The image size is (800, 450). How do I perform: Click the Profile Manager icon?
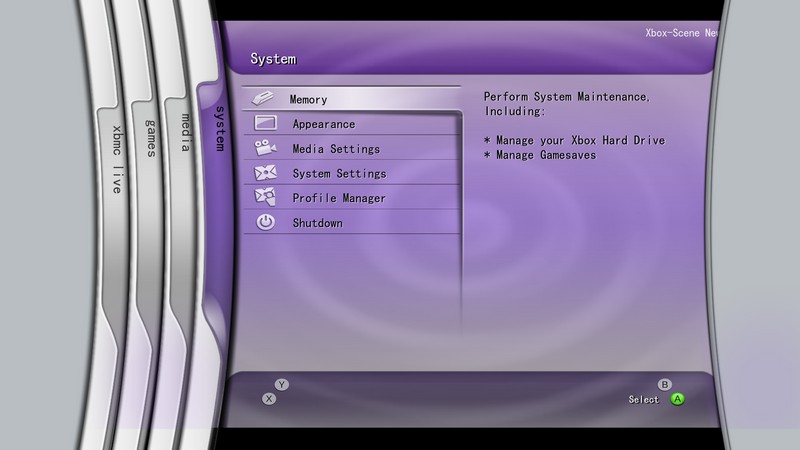click(x=265, y=198)
